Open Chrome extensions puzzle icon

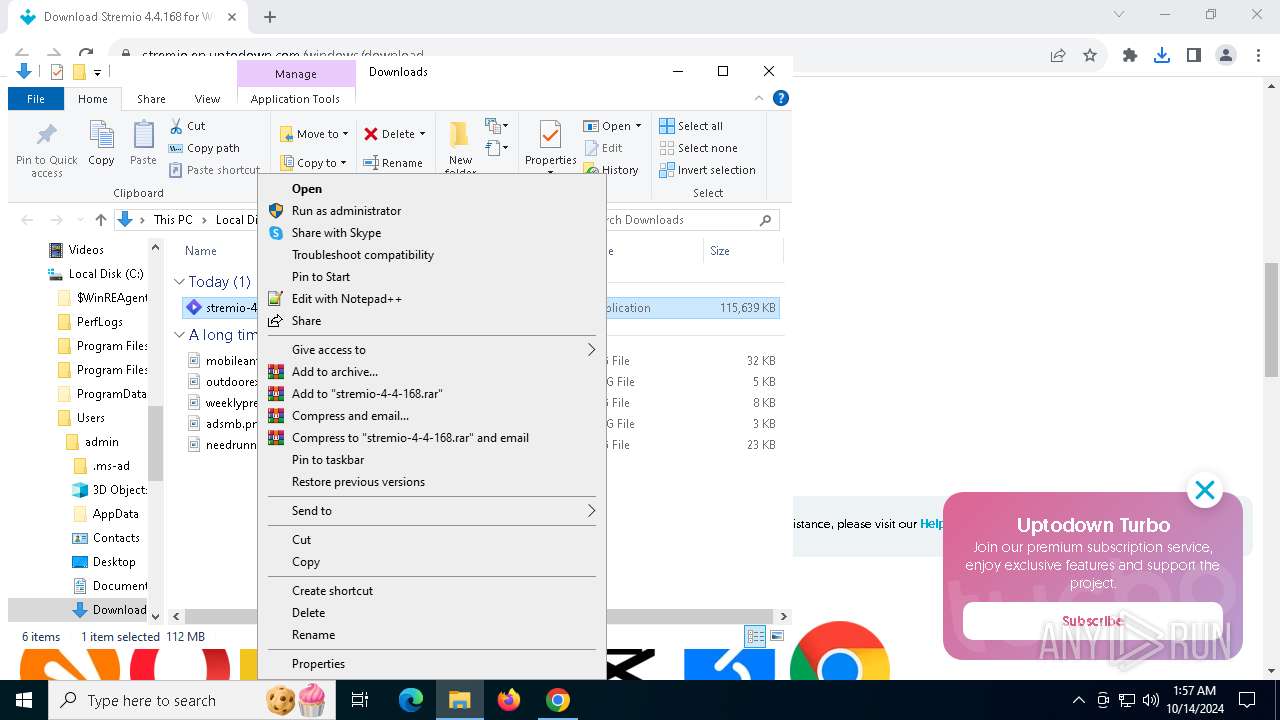pos(1130,56)
